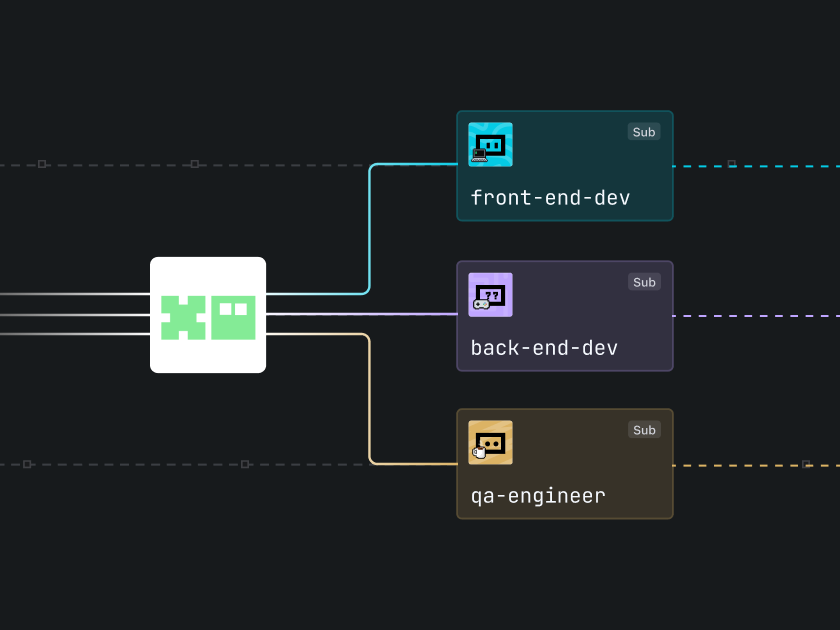This screenshot has height=630, width=840.
Task: Click the second square handle on the upper gray dashed line
Action: 195,163
